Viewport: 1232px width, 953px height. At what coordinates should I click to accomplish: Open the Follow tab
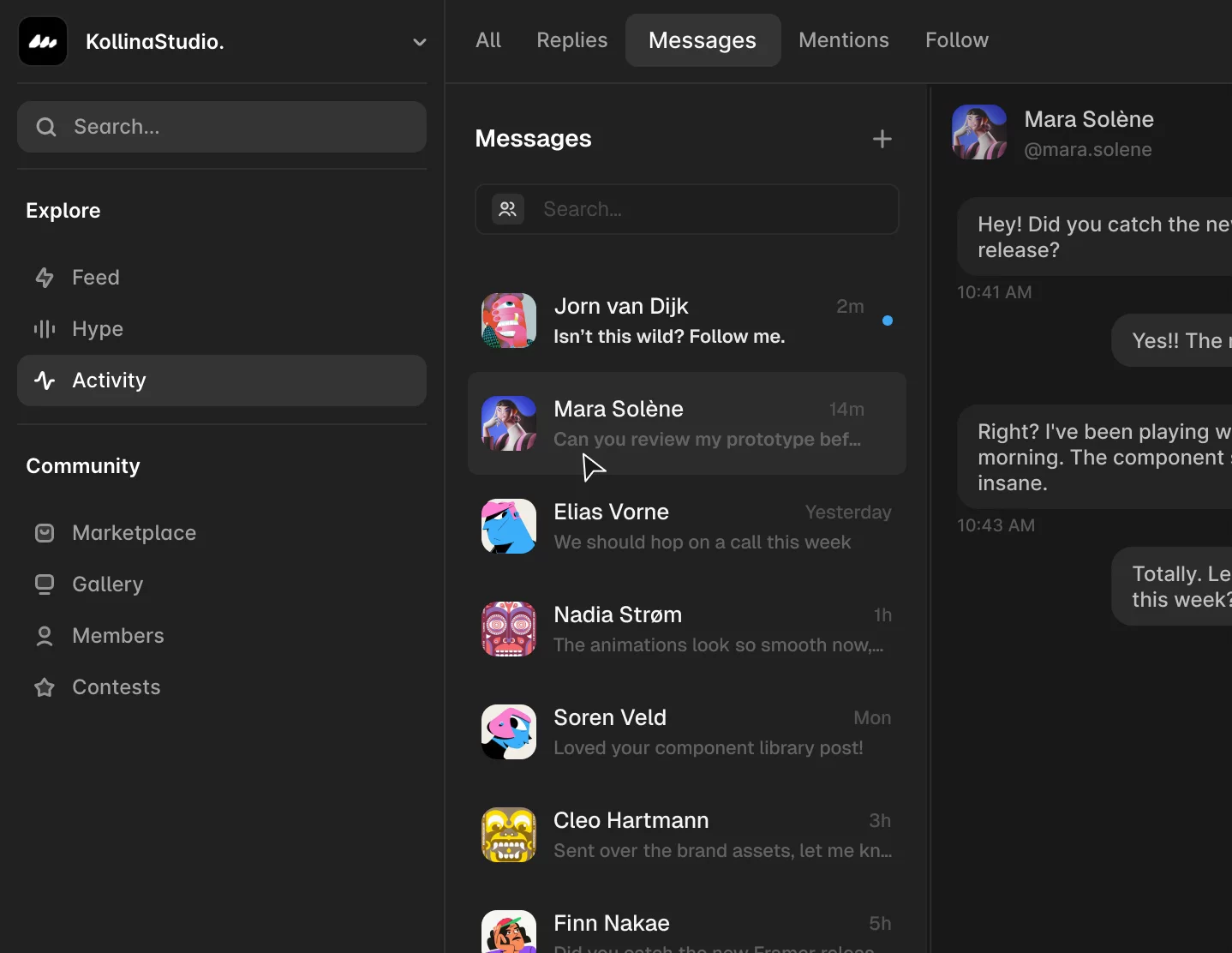[x=957, y=40]
